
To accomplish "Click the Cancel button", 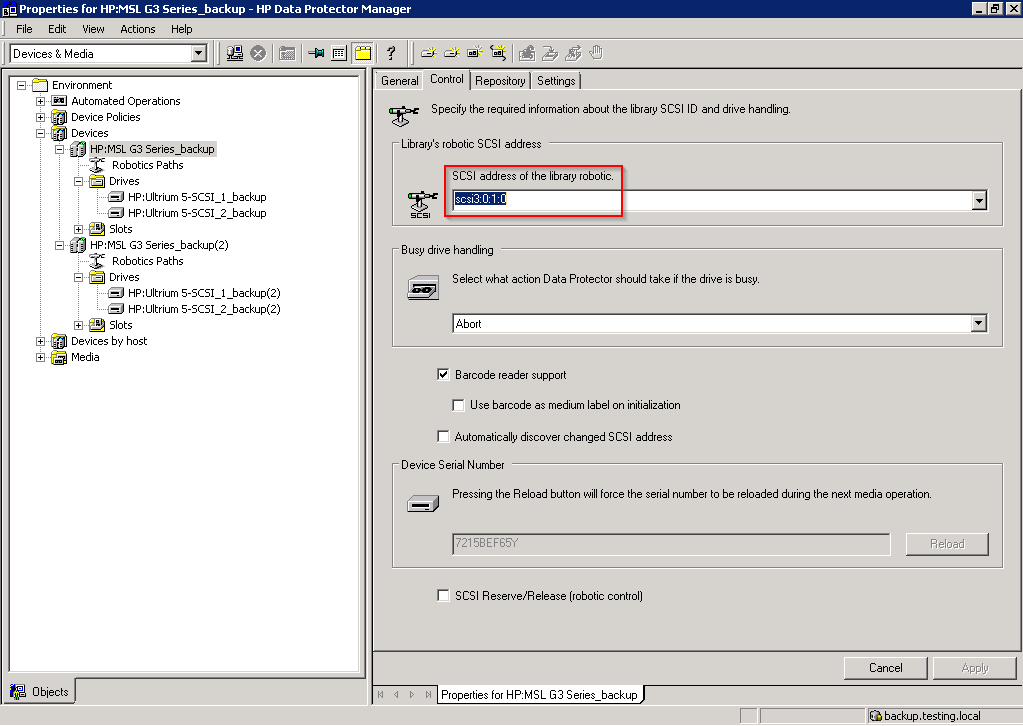I will (x=885, y=668).
